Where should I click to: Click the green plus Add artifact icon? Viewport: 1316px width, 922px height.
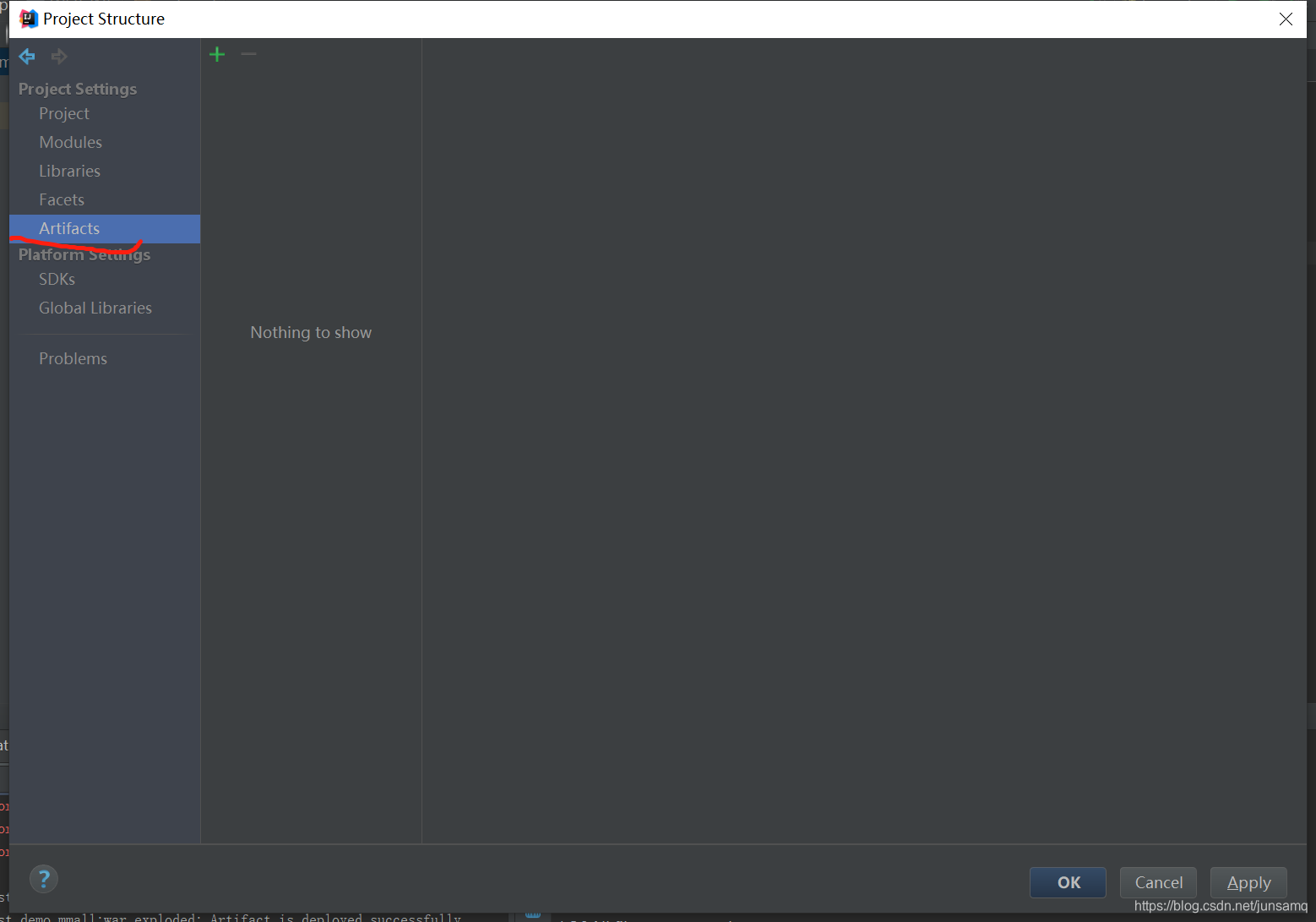pos(217,55)
